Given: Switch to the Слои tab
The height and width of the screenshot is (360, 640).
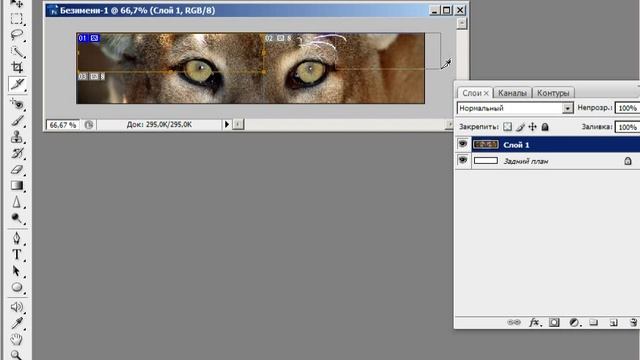Looking at the screenshot, I should tap(472, 93).
